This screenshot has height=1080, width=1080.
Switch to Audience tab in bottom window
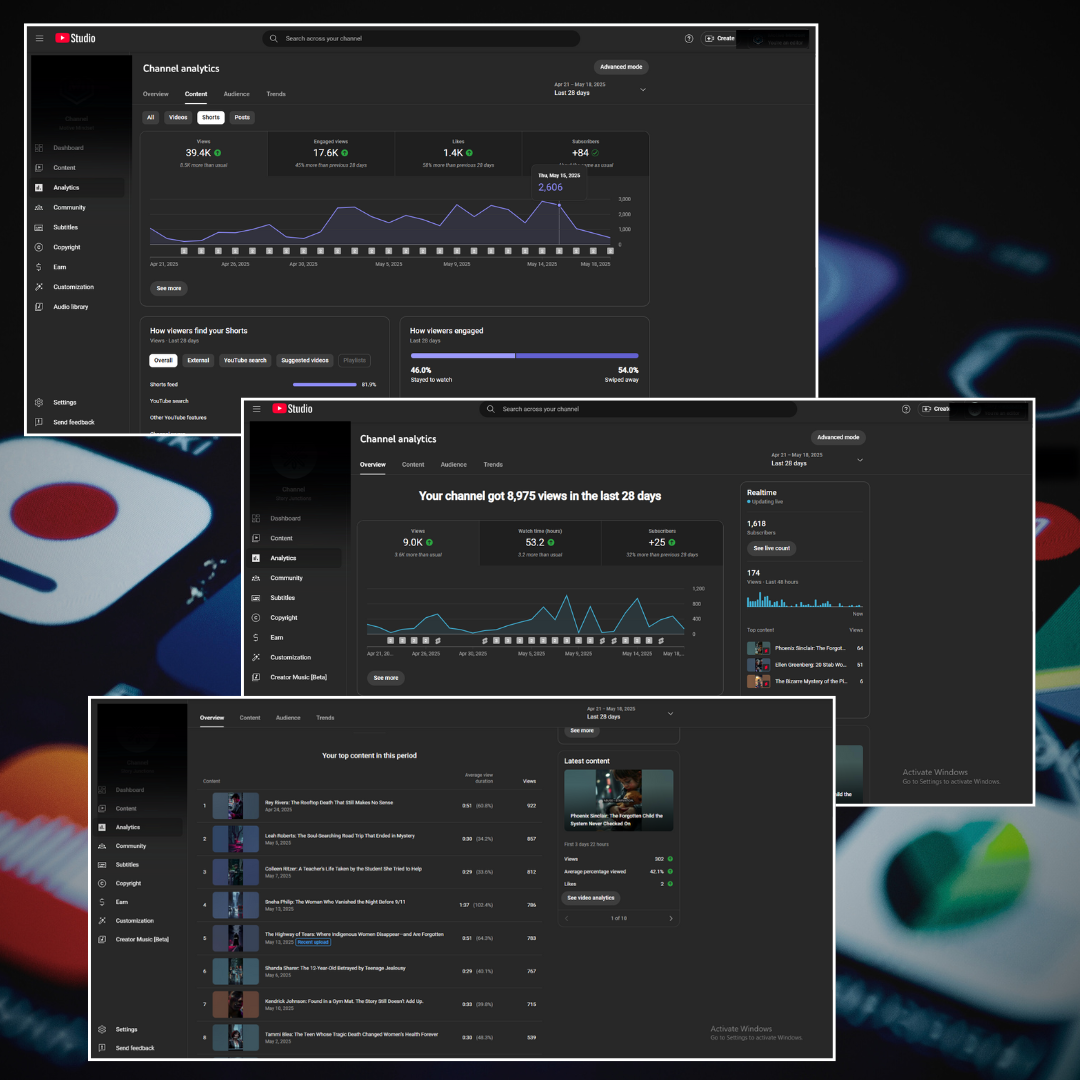coord(289,718)
